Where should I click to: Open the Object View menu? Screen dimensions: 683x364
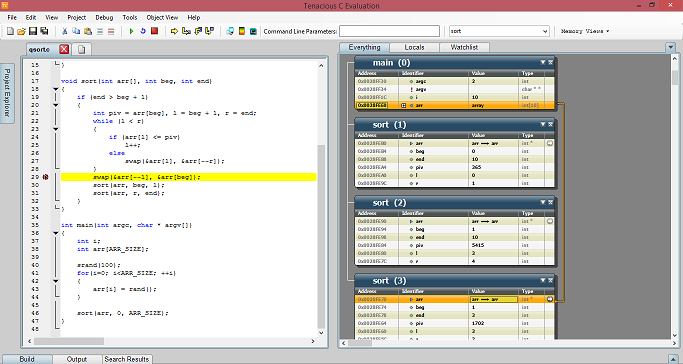(x=162, y=17)
